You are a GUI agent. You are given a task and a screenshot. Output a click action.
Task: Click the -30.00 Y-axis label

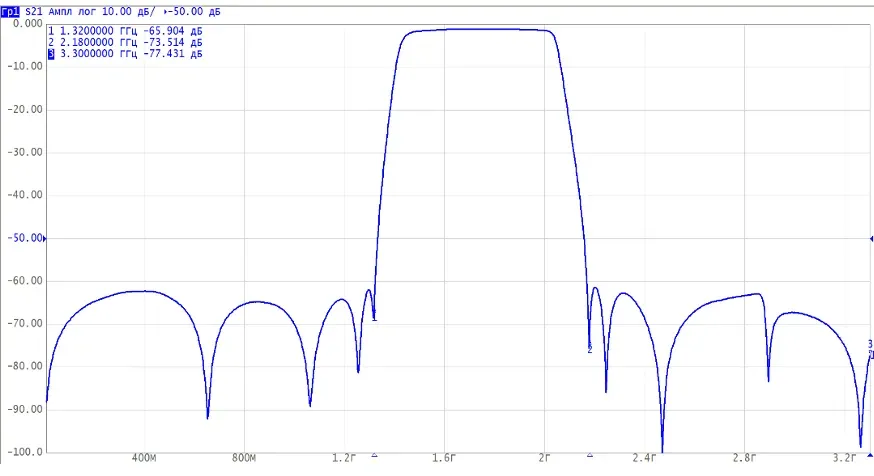(25, 152)
